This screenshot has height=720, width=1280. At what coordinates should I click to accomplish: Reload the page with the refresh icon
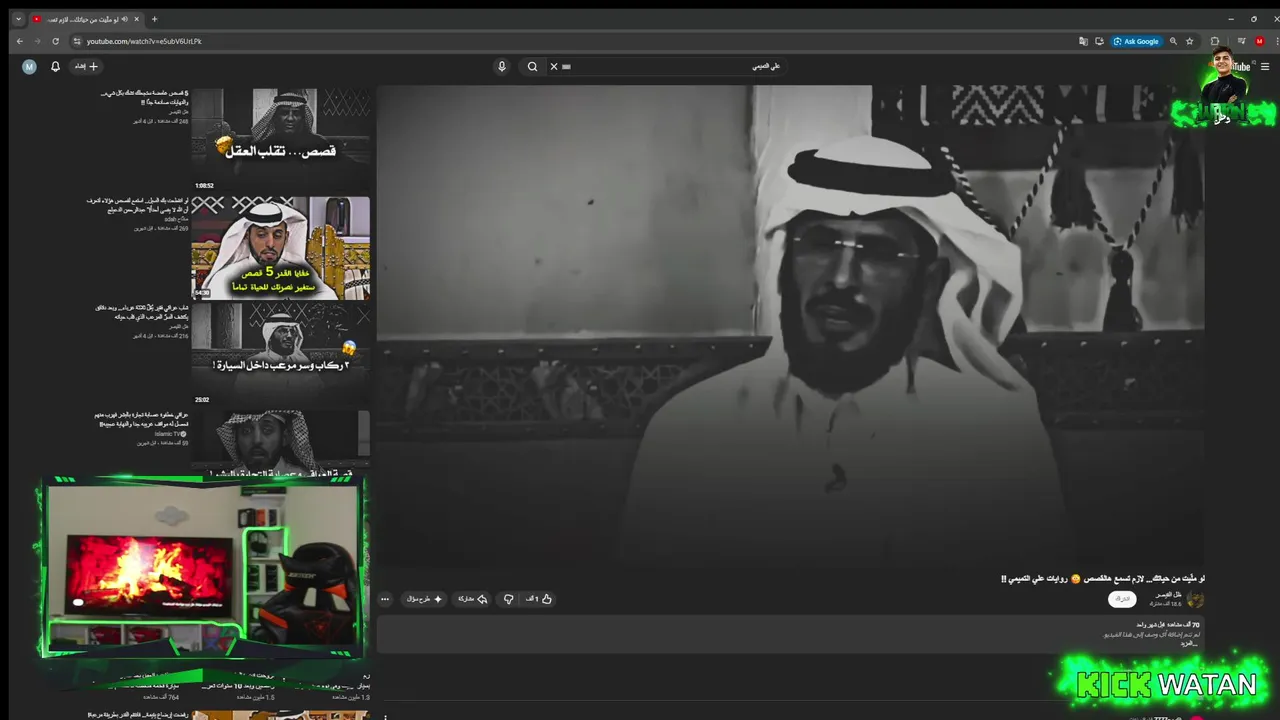[x=55, y=41]
